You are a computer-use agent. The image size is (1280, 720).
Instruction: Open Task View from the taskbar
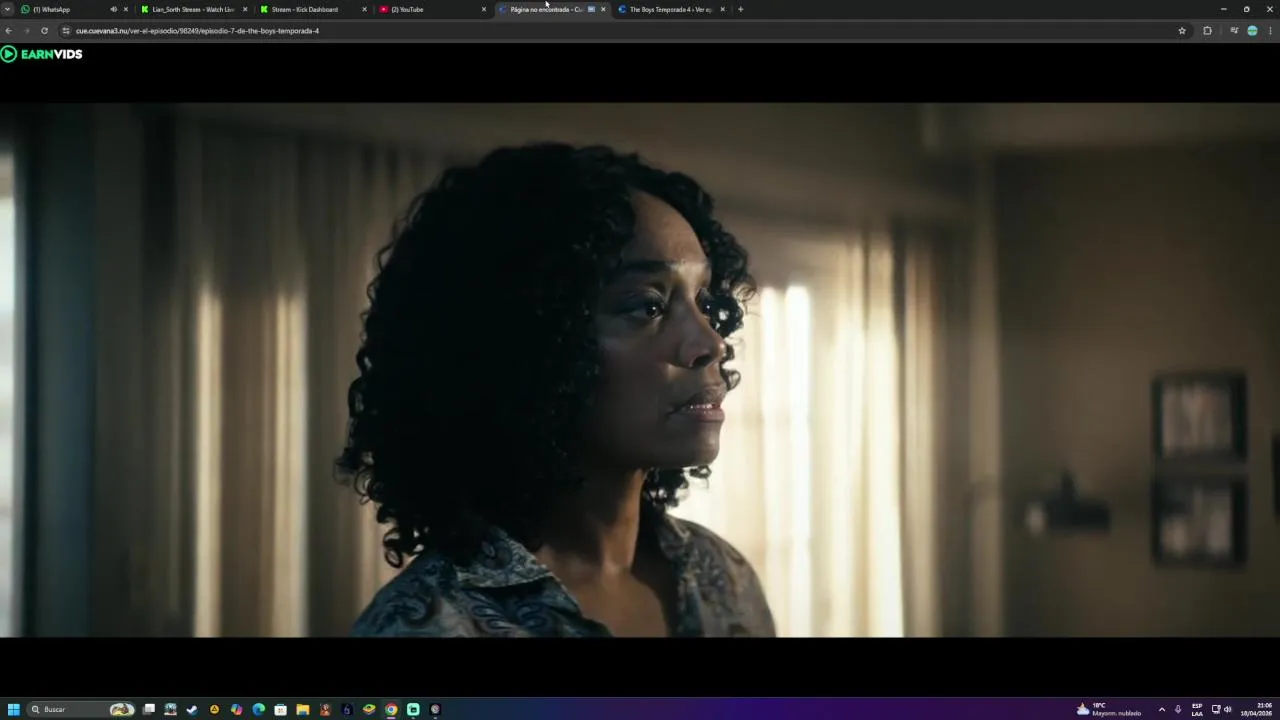(149, 709)
